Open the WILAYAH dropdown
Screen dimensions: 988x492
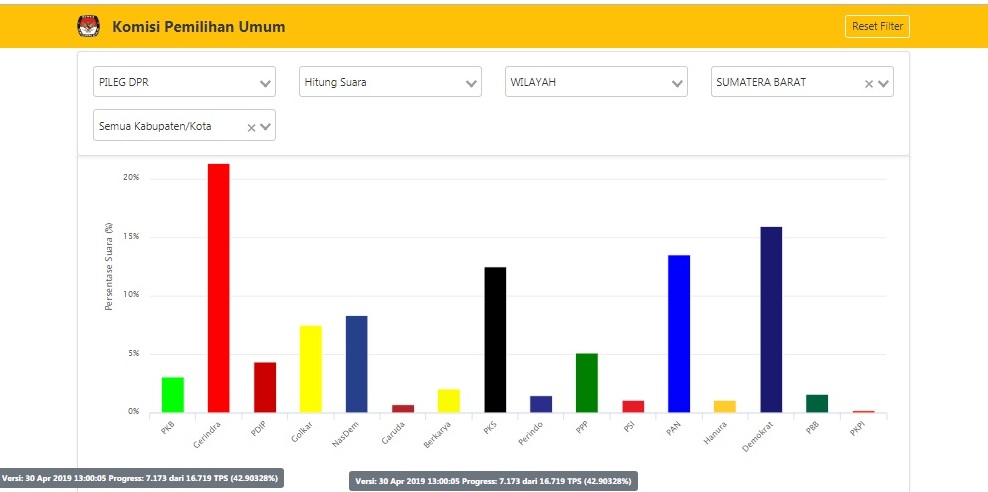point(596,82)
